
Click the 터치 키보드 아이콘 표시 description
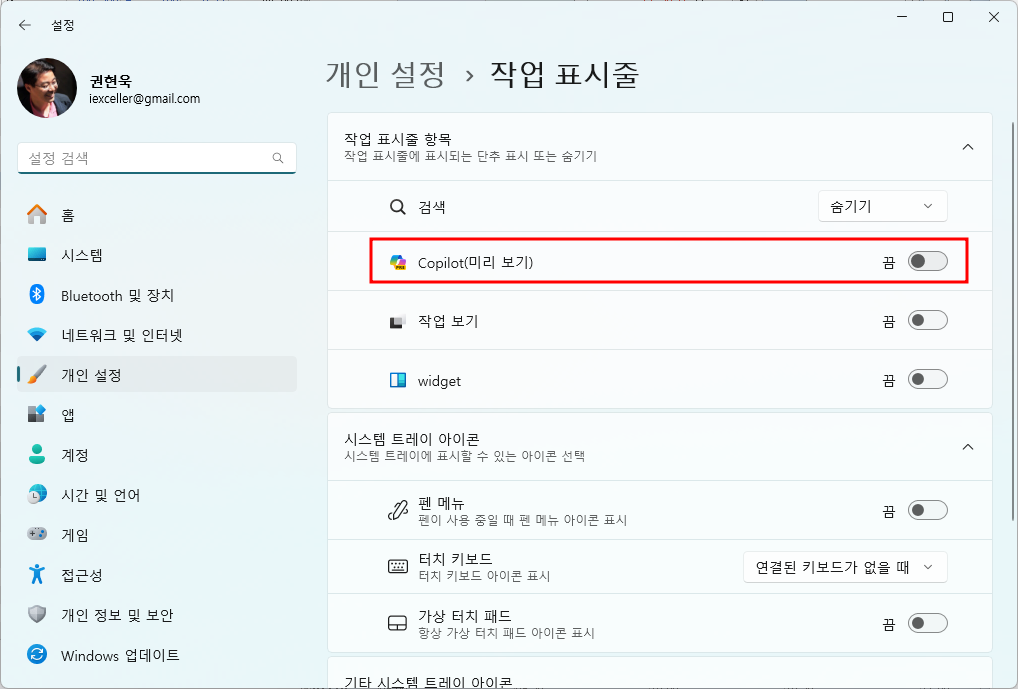[484, 576]
